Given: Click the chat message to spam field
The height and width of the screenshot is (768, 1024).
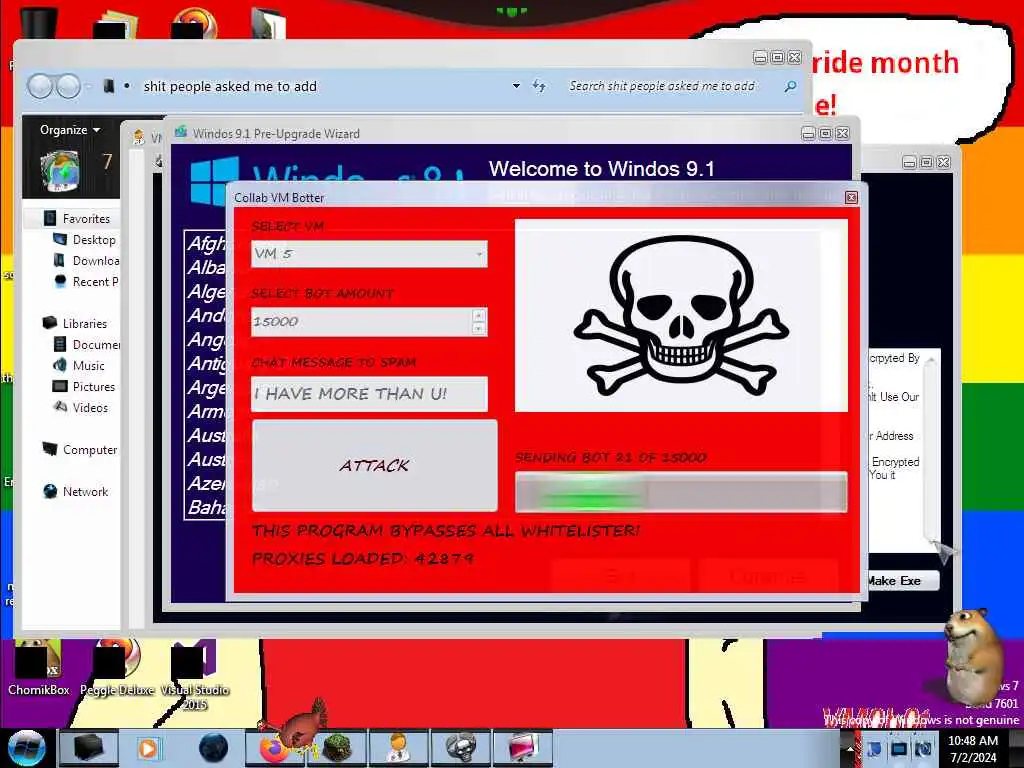Looking at the screenshot, I should (x=369, y=394).
